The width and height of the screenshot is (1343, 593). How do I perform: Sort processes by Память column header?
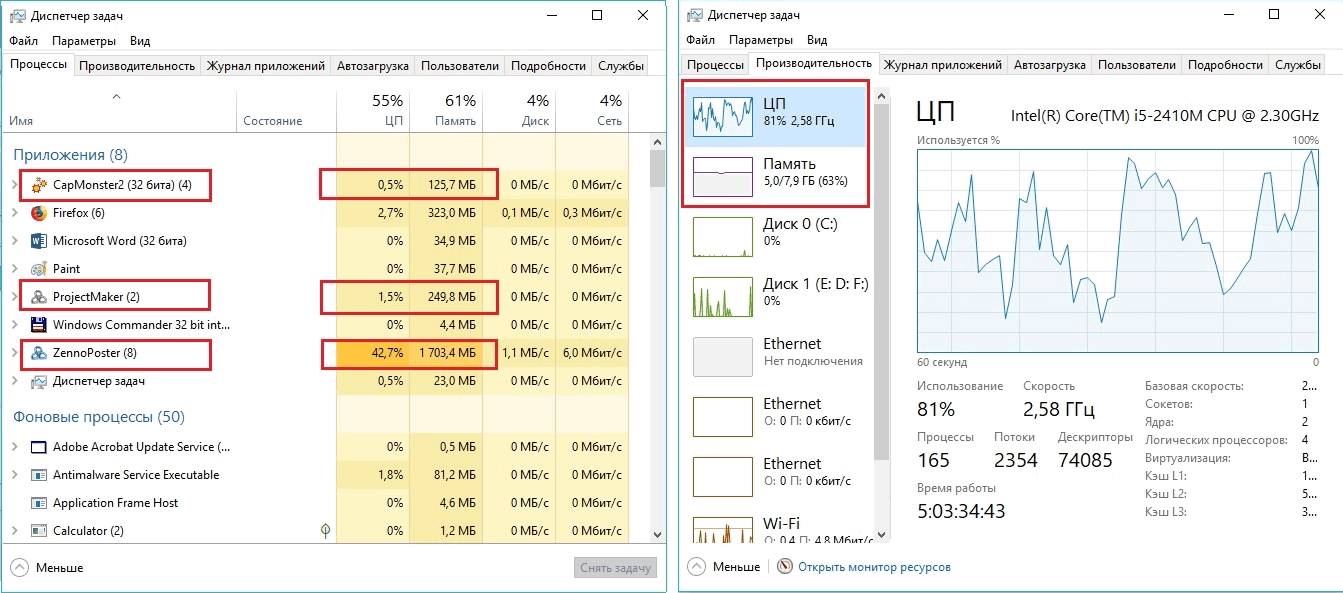(446, 110)
